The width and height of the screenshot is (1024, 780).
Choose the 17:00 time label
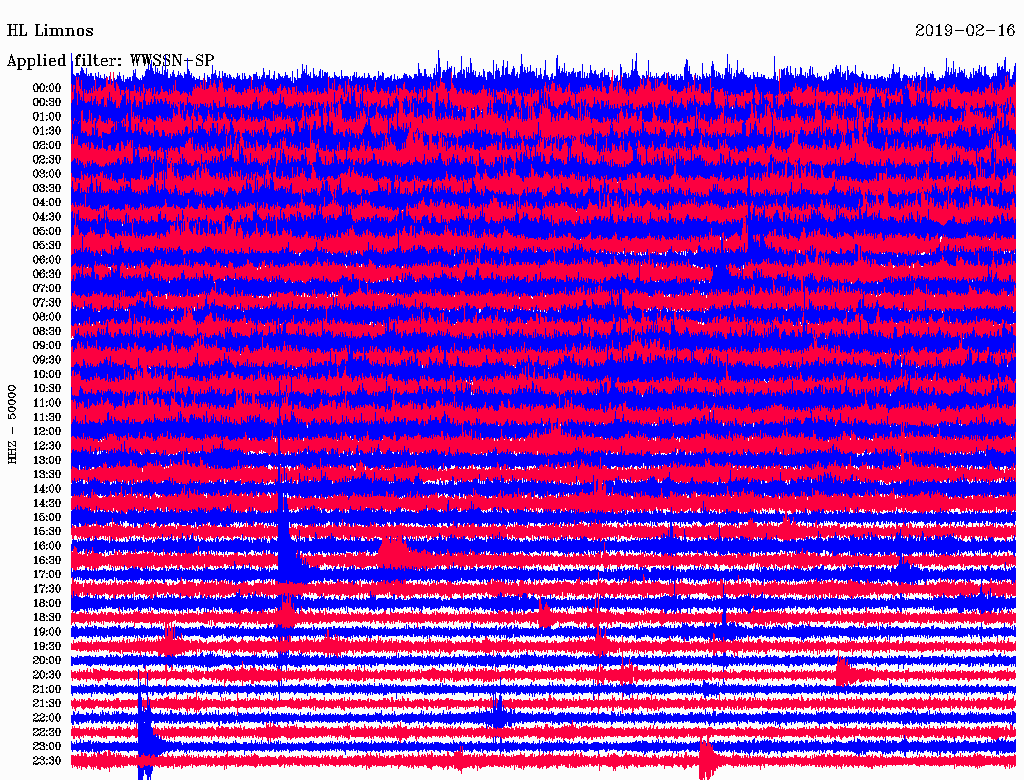click(x=46, y=575)
